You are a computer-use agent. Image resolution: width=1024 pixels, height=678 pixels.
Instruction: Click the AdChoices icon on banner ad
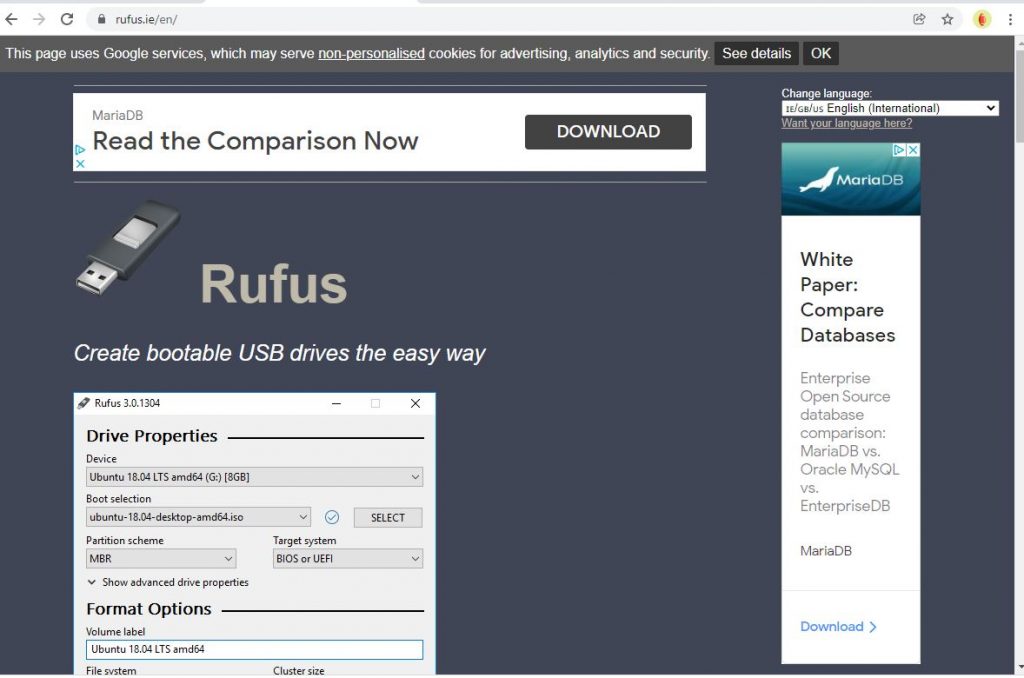click(x=80, y=150)
